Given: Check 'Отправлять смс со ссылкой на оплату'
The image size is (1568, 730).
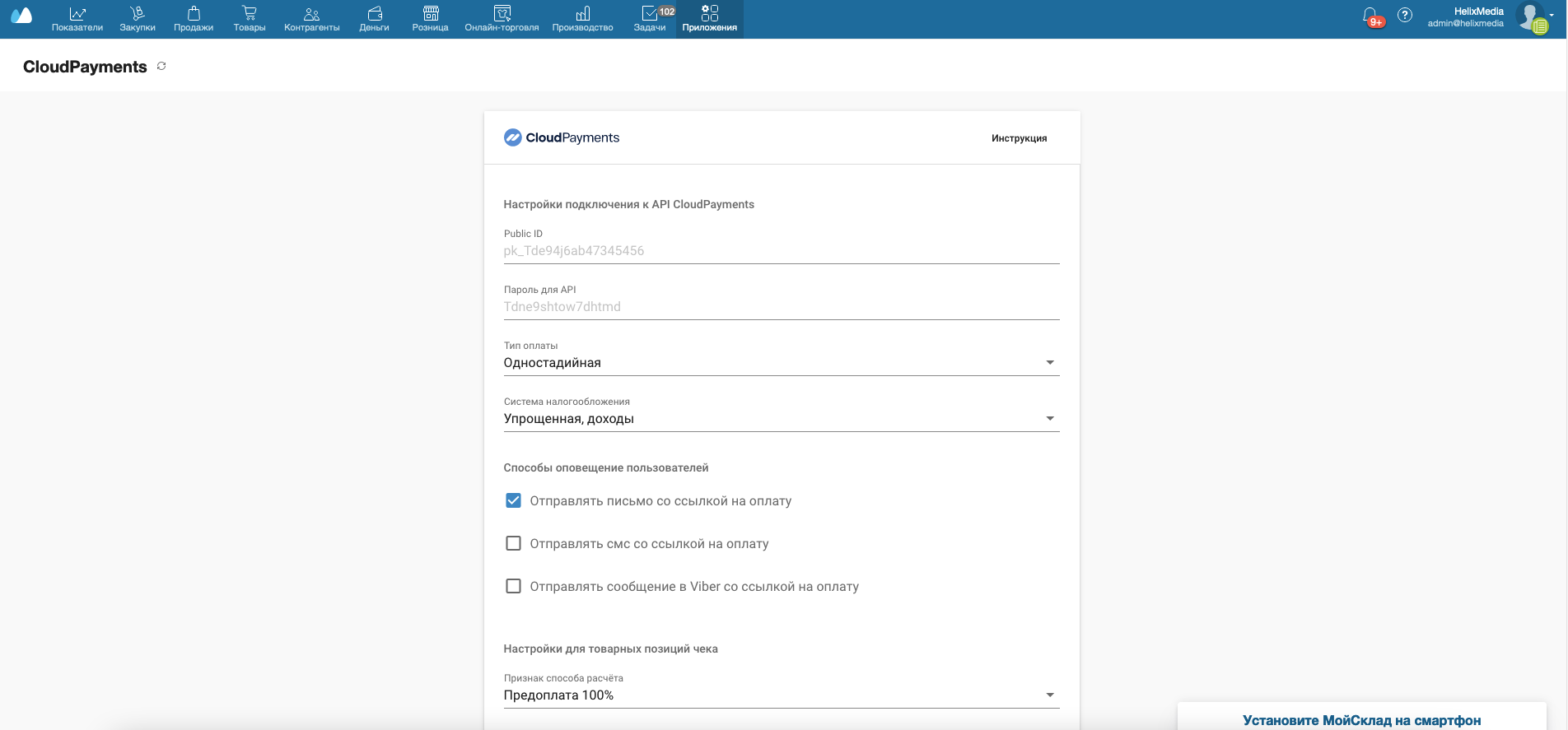Looking at the screenshot, I should [x=513, y=543].
